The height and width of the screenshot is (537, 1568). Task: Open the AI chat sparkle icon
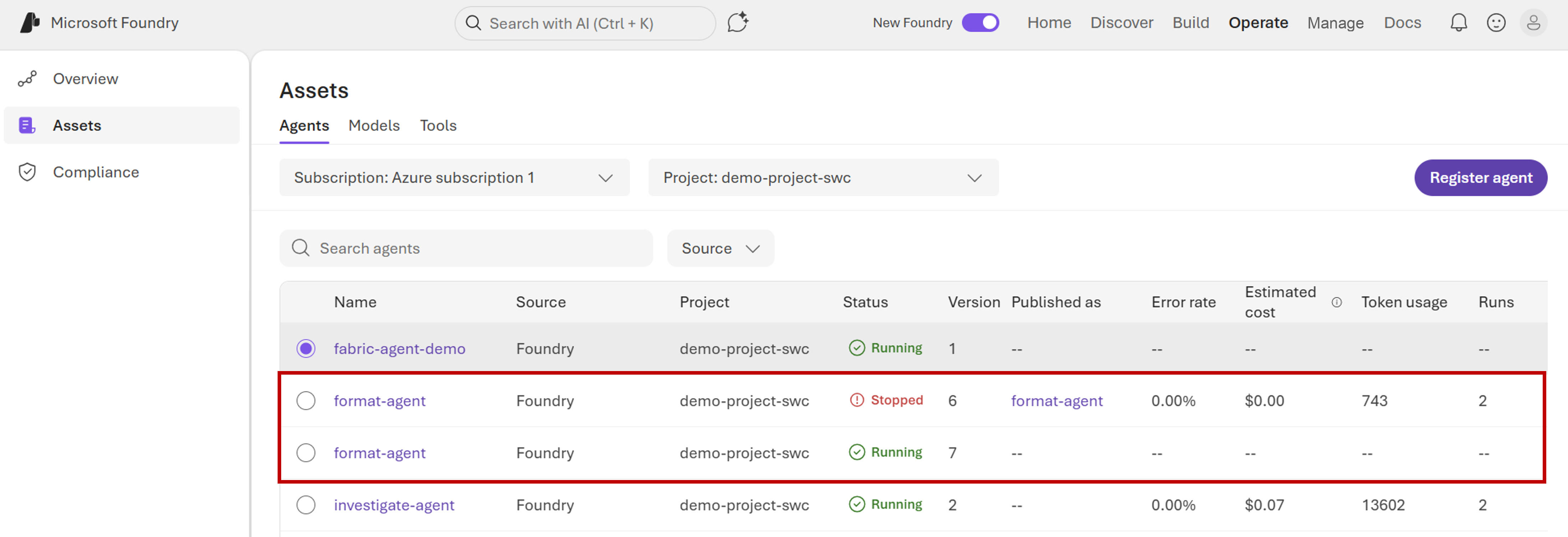(x=738, y=23)
